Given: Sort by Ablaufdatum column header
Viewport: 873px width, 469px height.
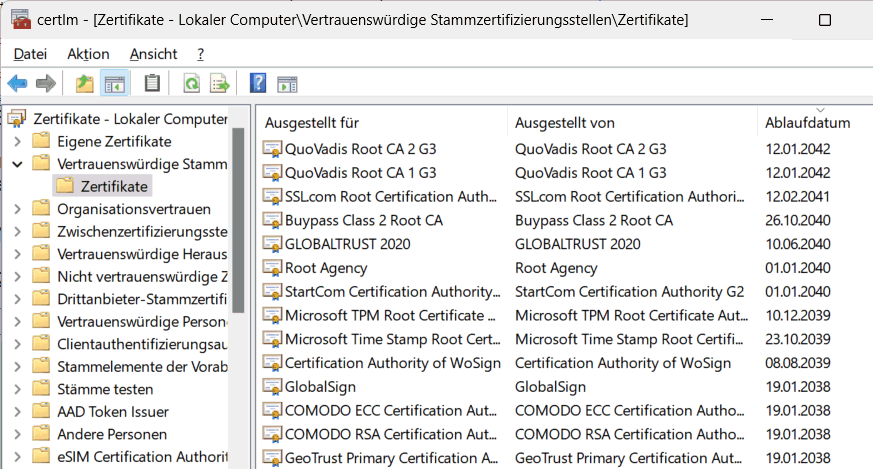Looking at the screenshot, I should click(x=815, y=123).
